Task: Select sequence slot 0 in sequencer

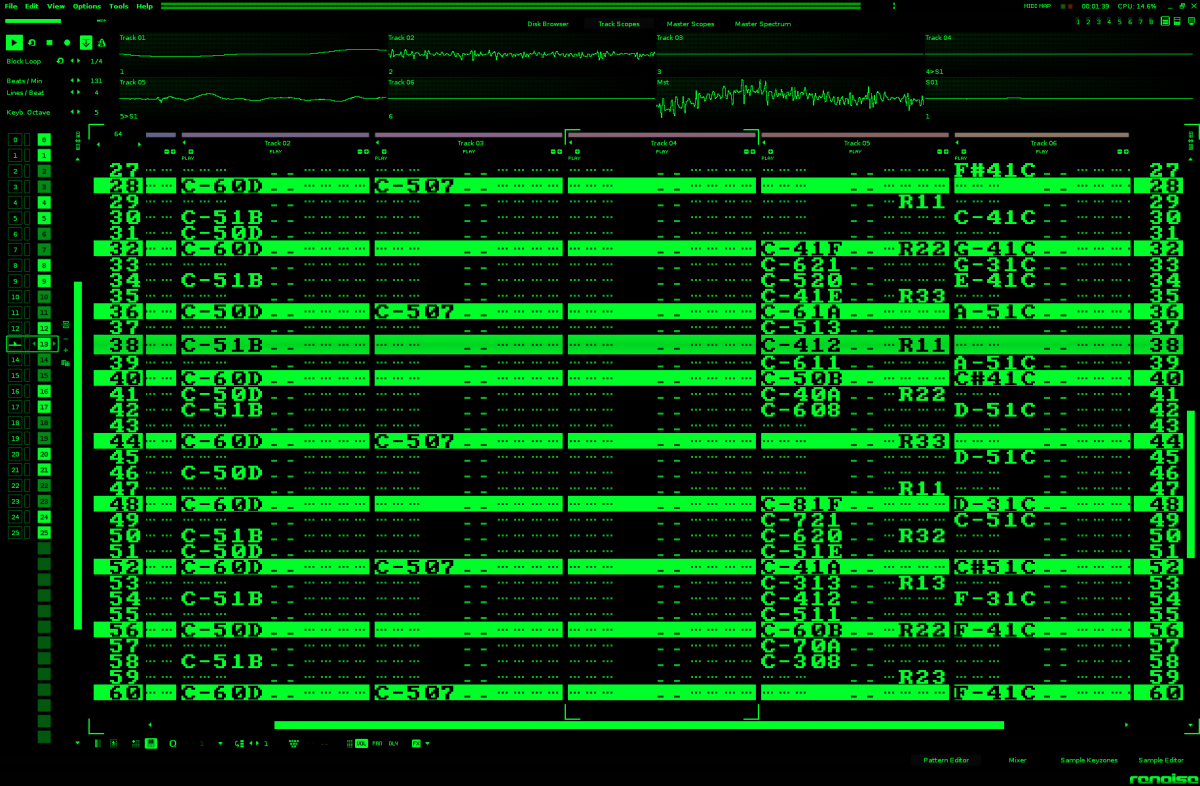Action: pyautogui.click(x=15, y=139)
